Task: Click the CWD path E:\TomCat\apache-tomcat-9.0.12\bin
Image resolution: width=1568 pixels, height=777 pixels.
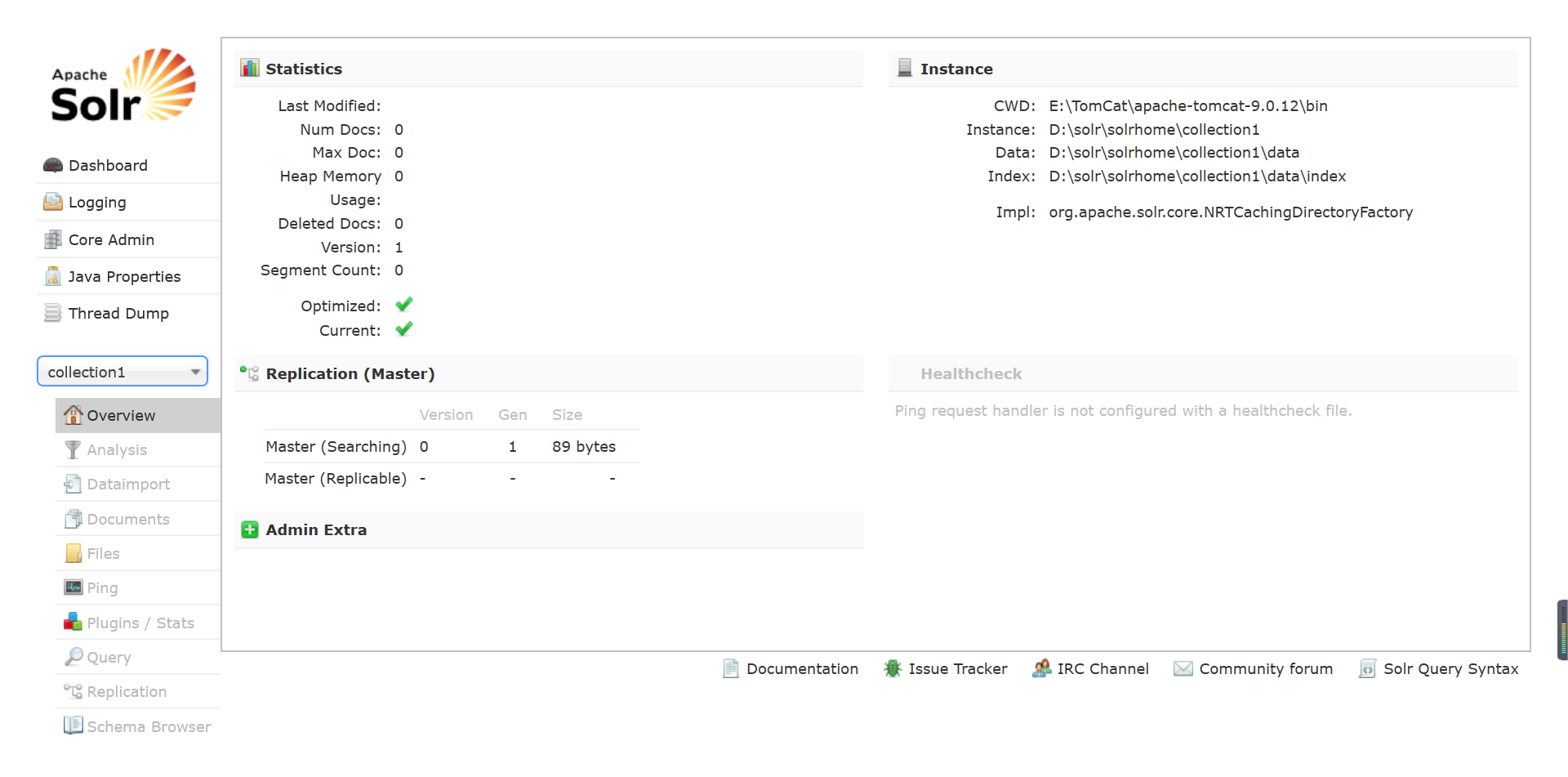Action: coord(1188,105)
